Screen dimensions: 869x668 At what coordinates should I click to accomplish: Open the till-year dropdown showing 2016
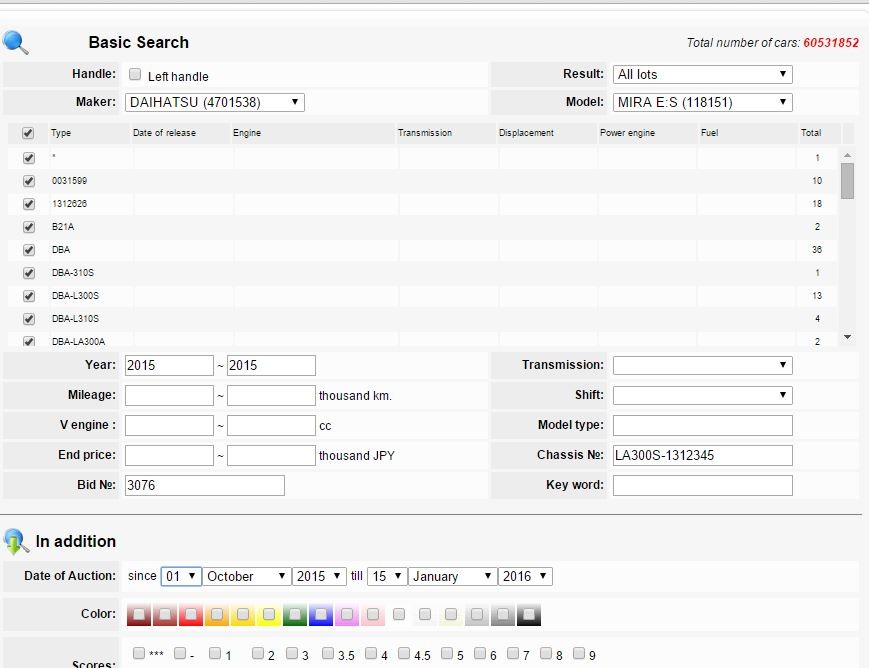(x=525, y=577)
